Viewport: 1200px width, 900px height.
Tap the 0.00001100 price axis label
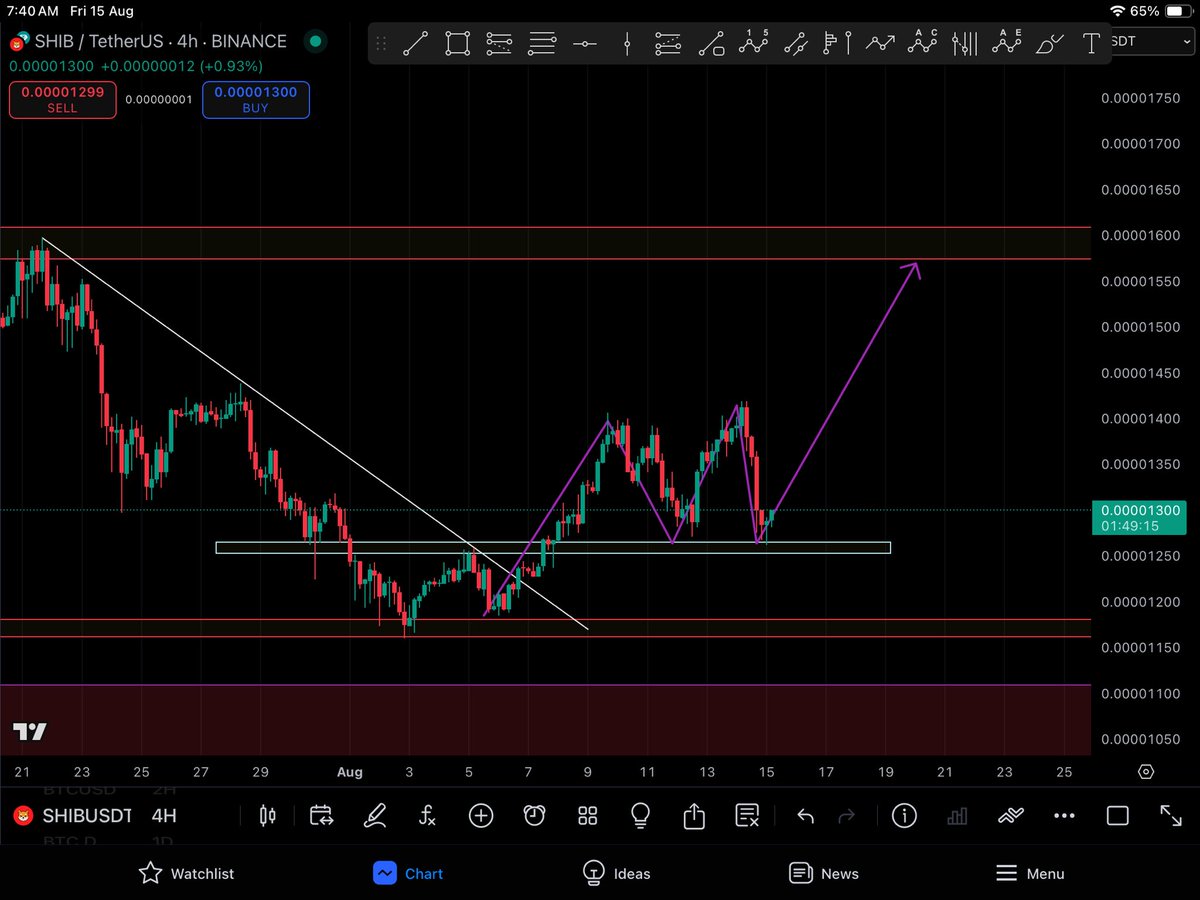point(1140,694)
